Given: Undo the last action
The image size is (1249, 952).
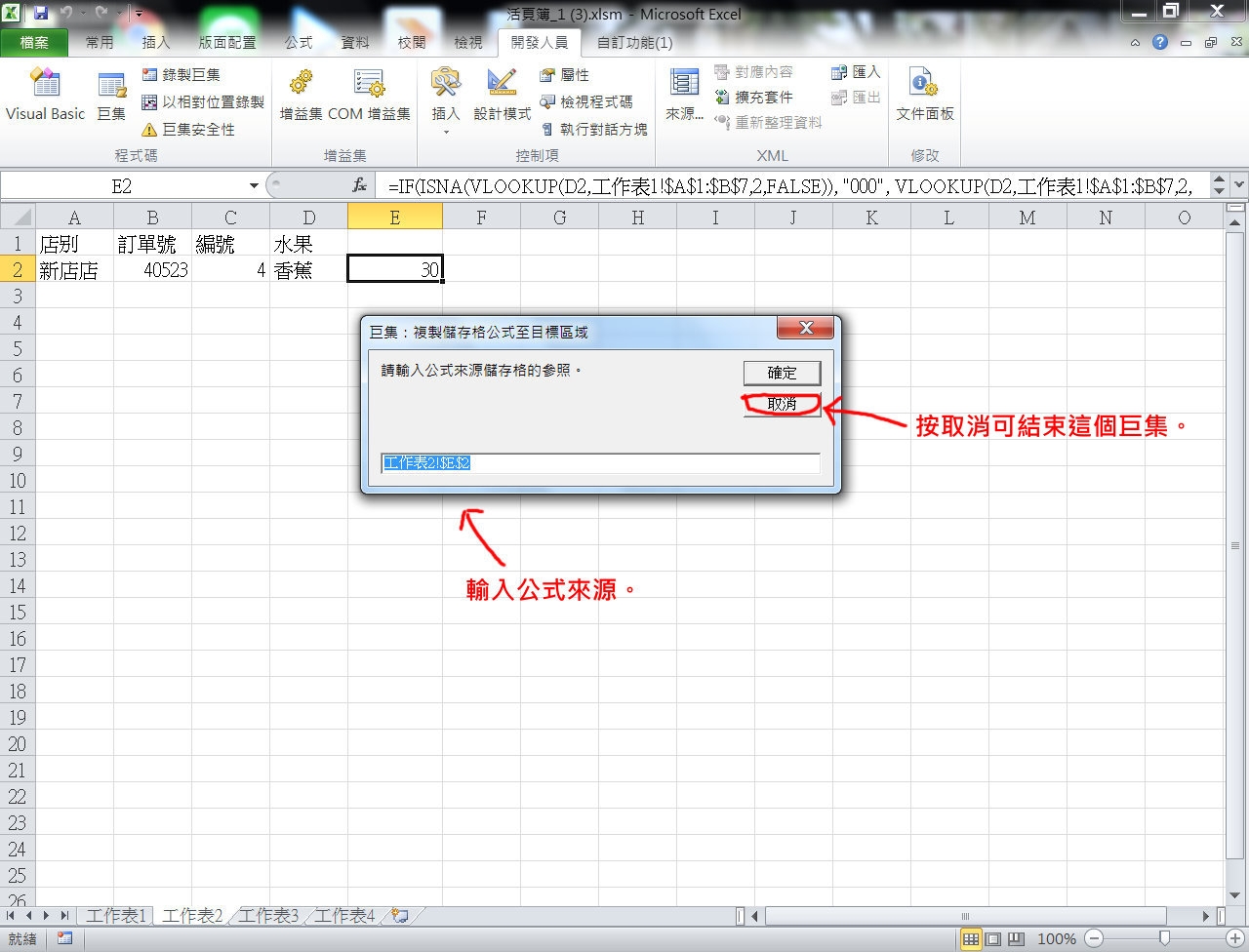Looking at the screenshot, I should (x=67, y=14).
